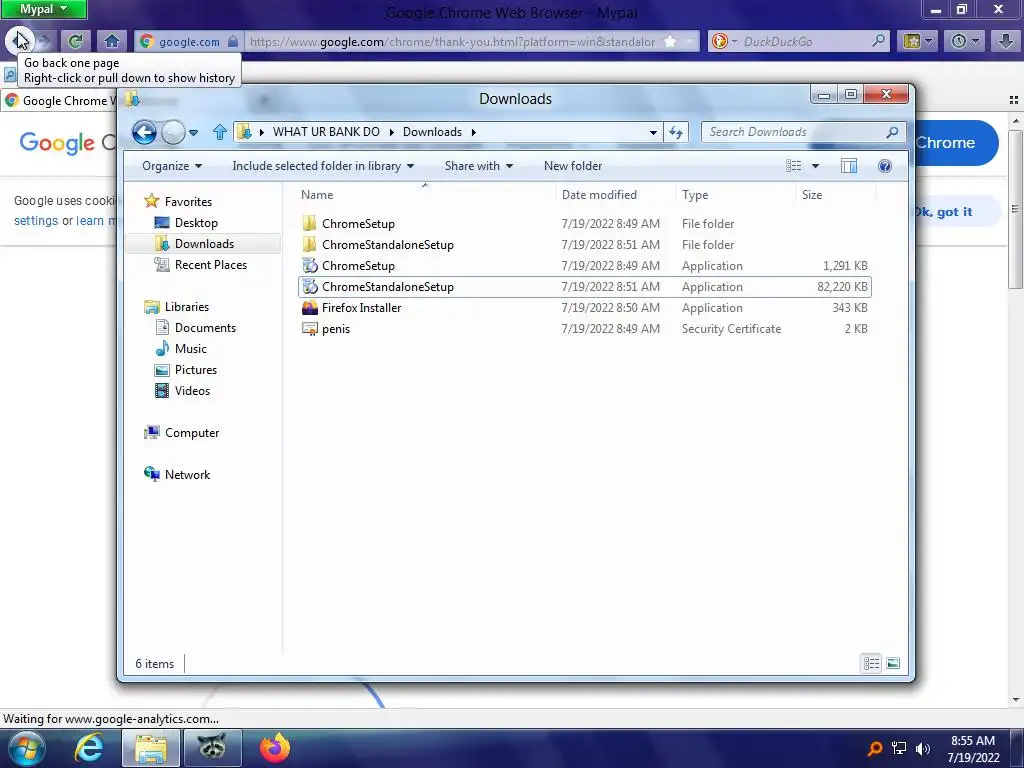1024x768 pixels.
Task: Reload the page in Mypal browser
Action: tap(75, 42)
